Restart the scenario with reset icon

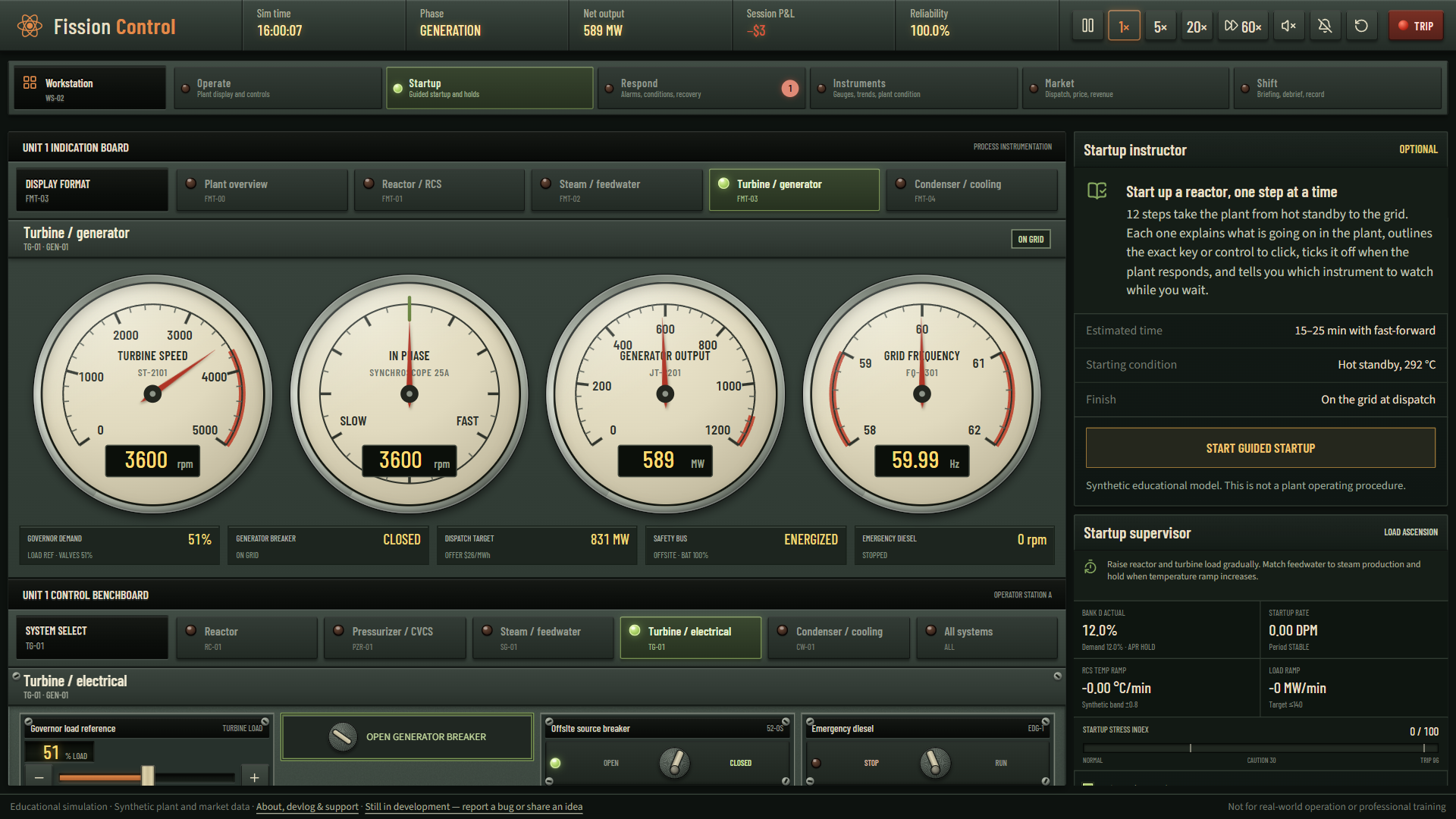(1361, 26)
